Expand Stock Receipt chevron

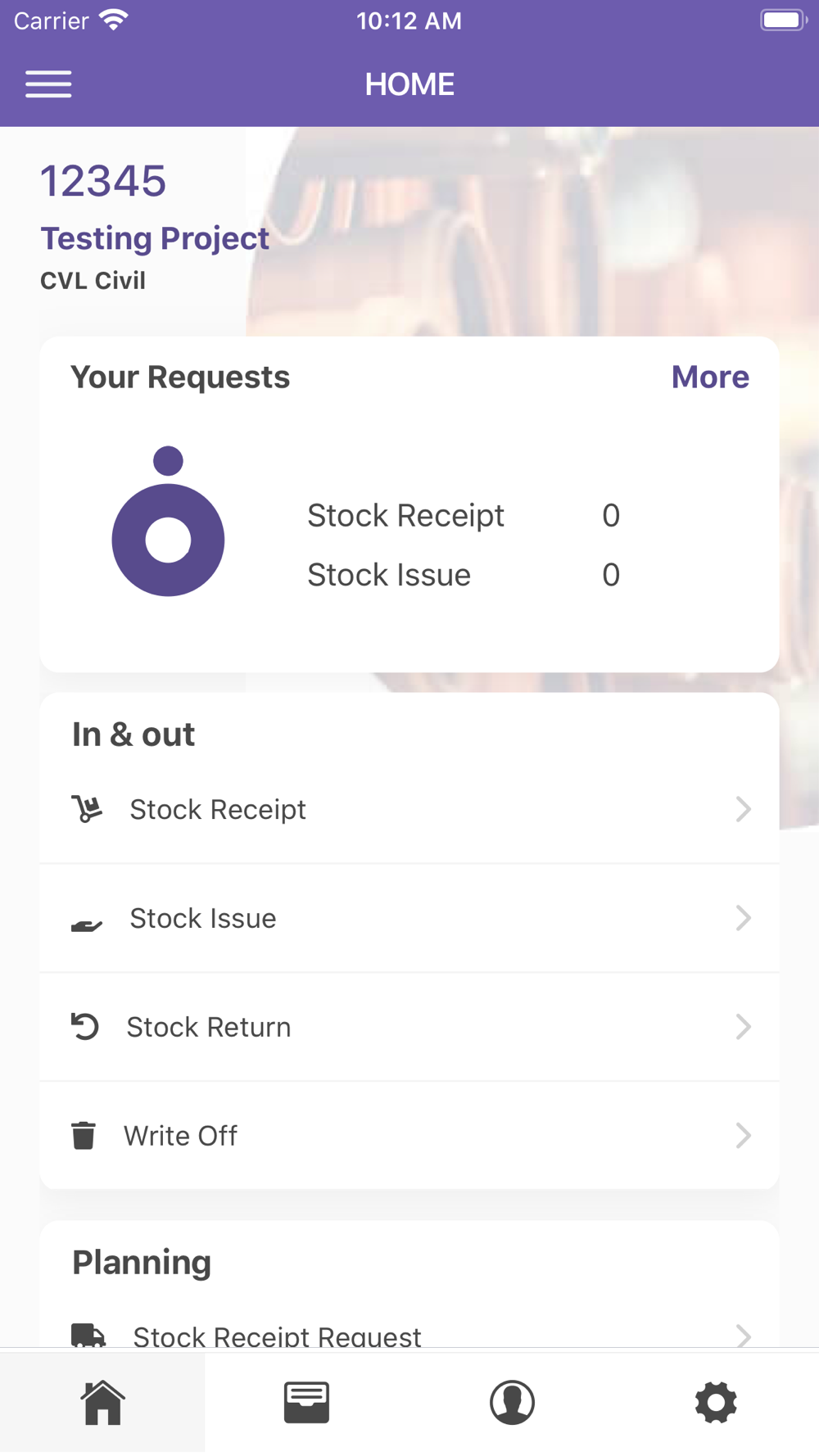point(744,809)
